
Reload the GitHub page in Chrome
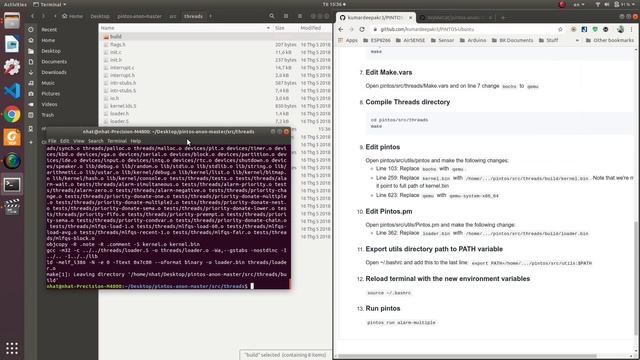[x=362, y=29]
